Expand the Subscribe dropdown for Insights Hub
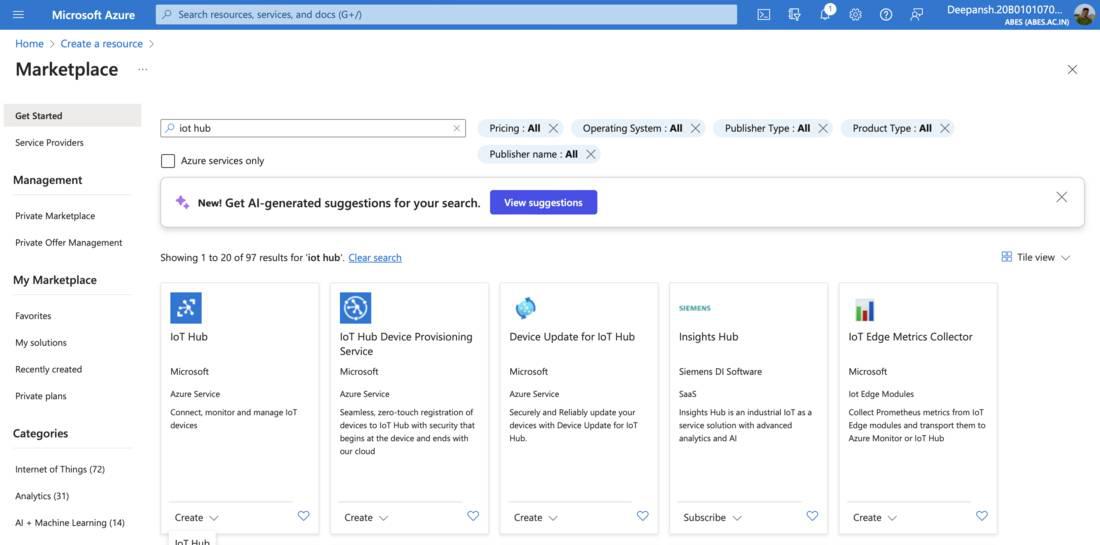This screenshot has height=545, width=1100. [x=712, y=518]
